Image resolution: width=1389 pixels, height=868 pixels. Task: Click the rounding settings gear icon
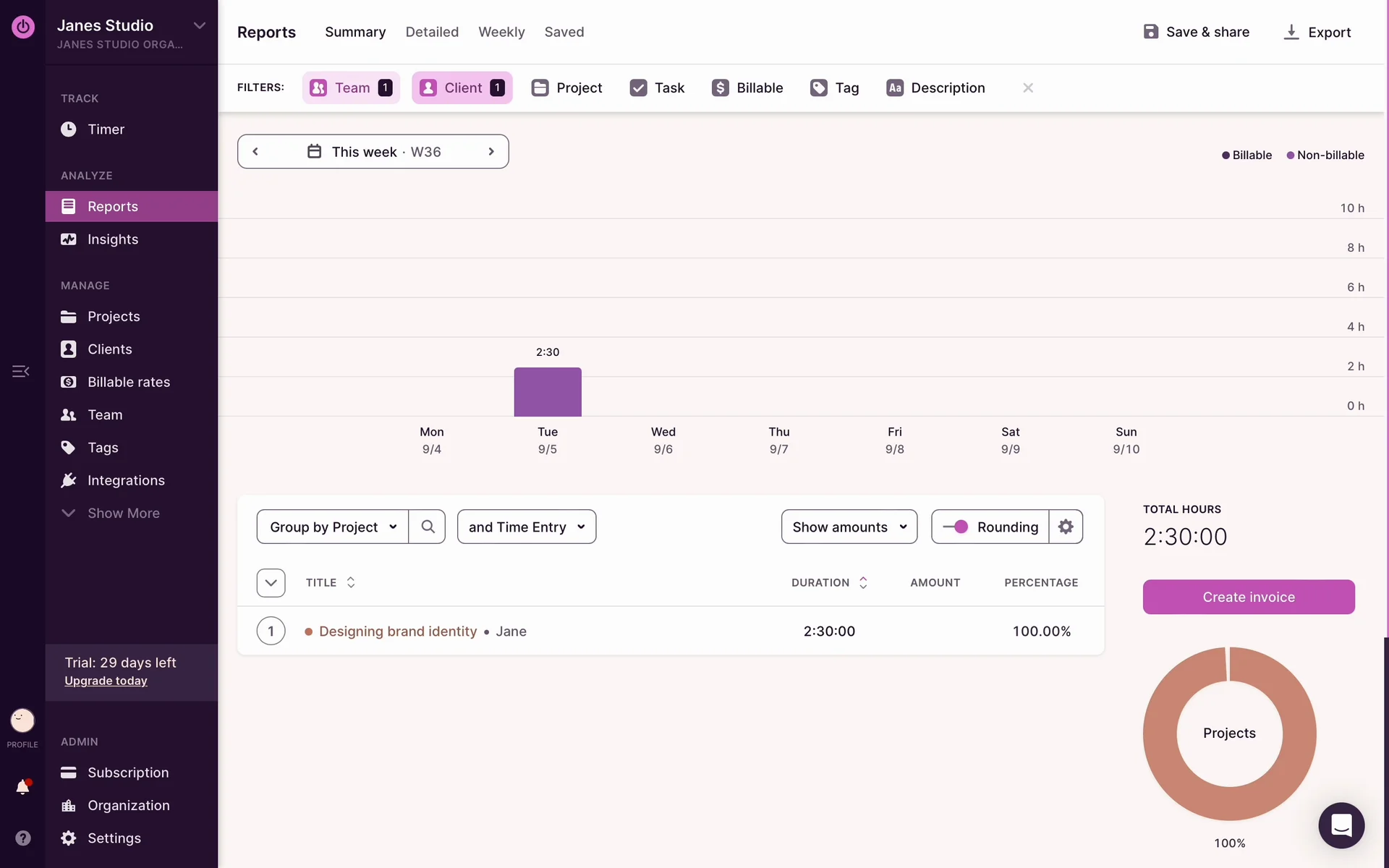[1066, 527]
